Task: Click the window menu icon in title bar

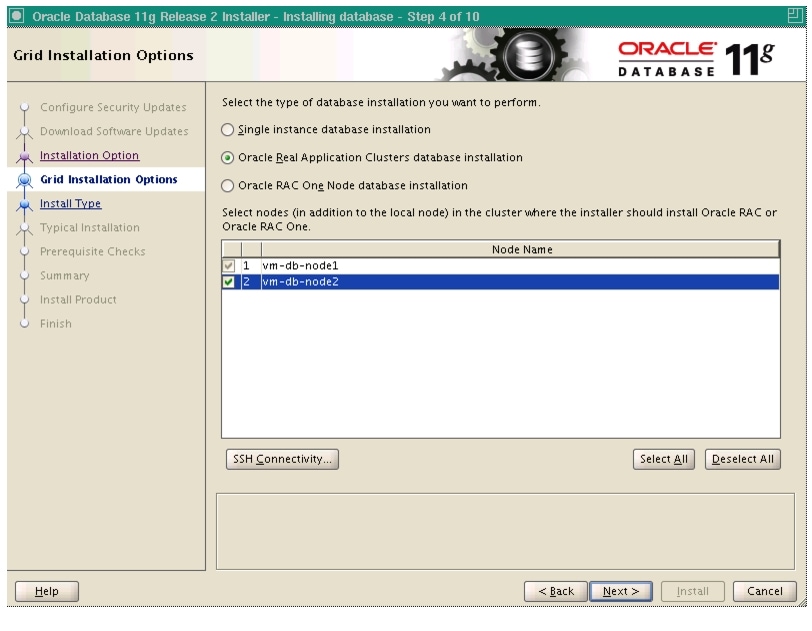Action: tap(17, 16)
